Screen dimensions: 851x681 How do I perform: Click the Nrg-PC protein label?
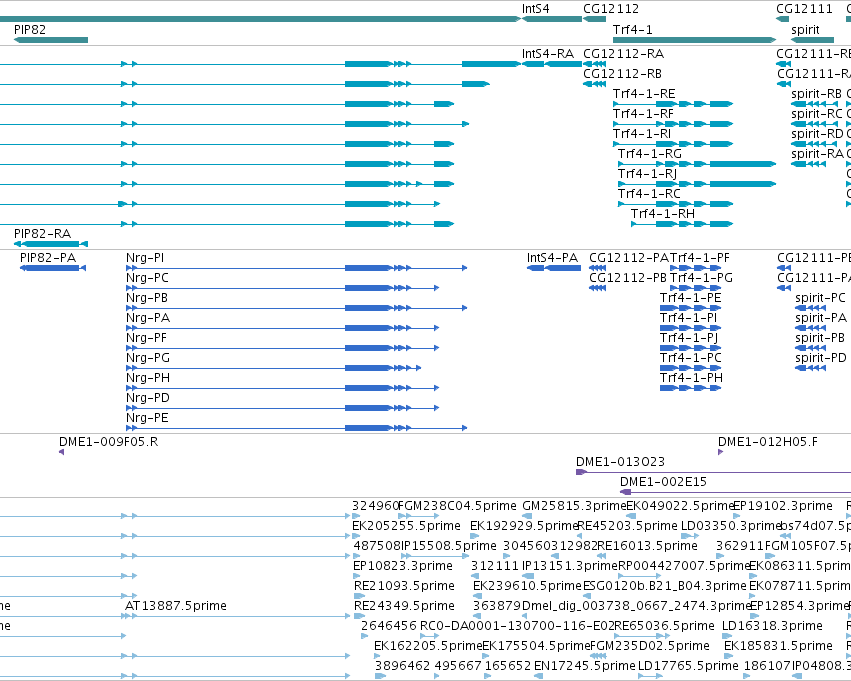147,278
